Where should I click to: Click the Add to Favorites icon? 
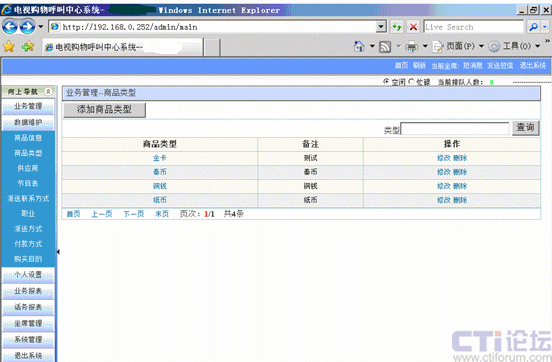point(28,46)
